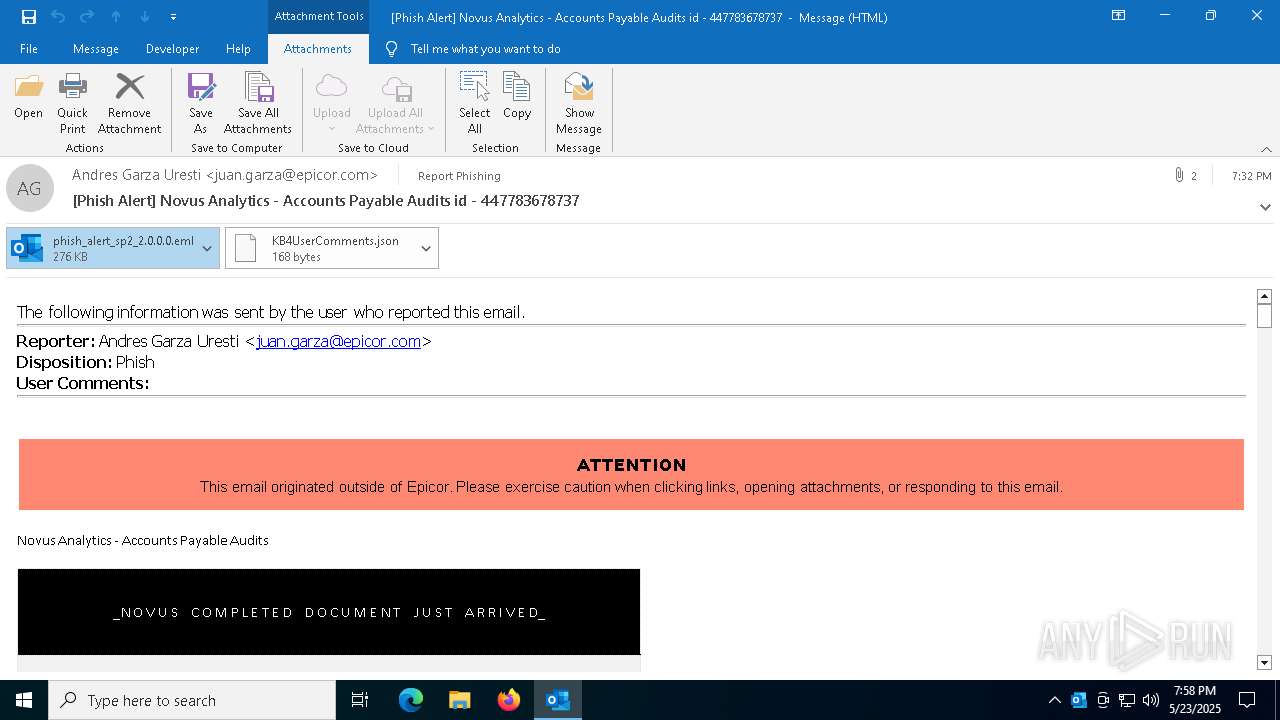Click the black Novus document banner

click(329, 612)
